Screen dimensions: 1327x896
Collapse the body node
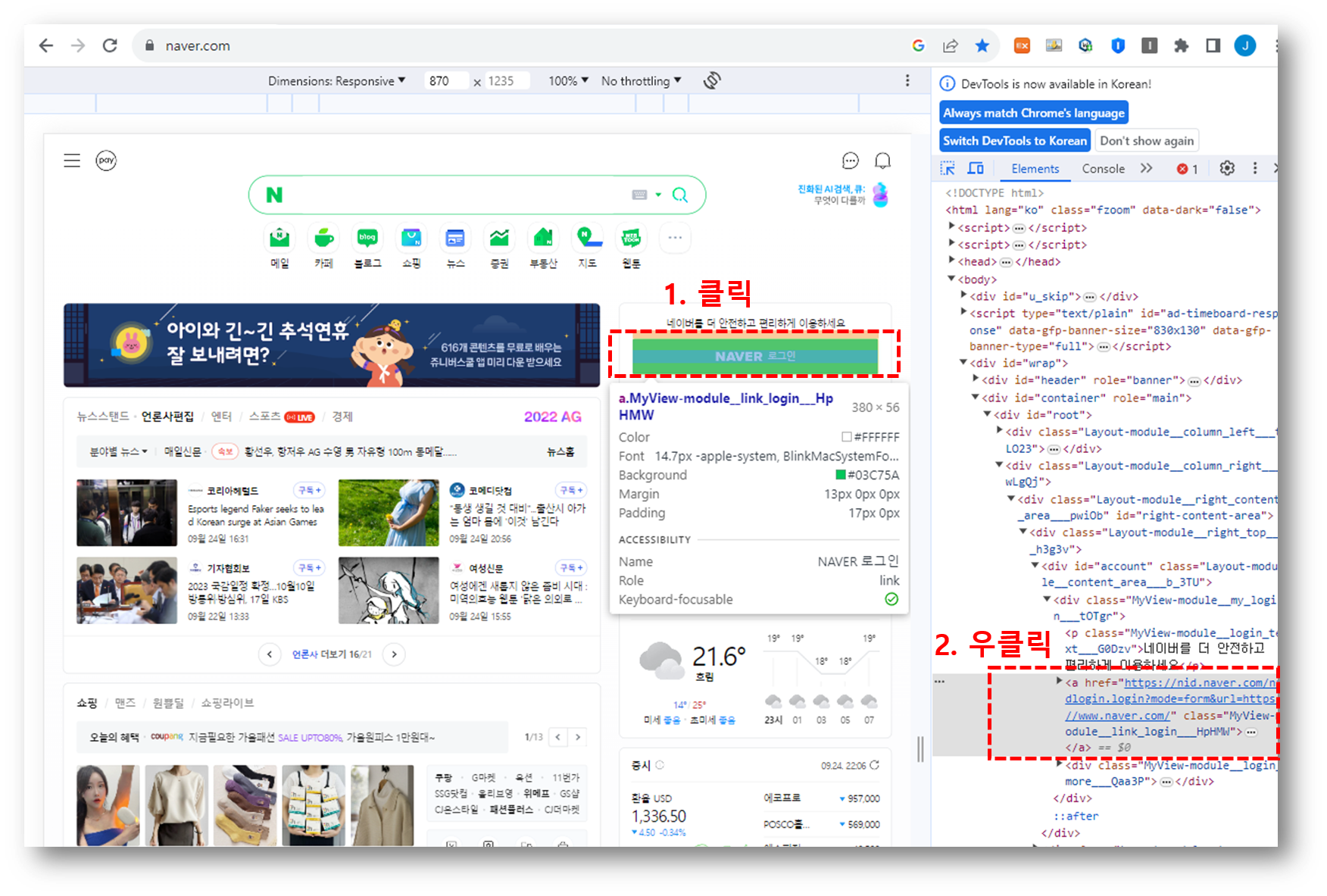(952, 279)
